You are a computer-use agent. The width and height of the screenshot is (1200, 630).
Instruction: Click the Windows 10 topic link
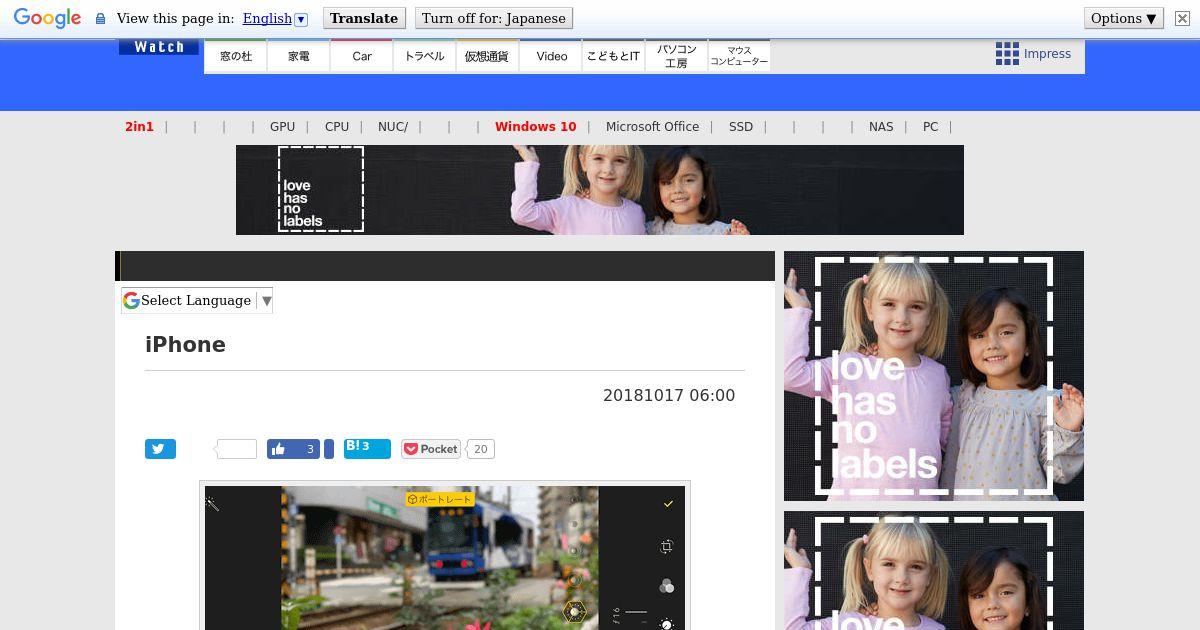pos(536,127)
